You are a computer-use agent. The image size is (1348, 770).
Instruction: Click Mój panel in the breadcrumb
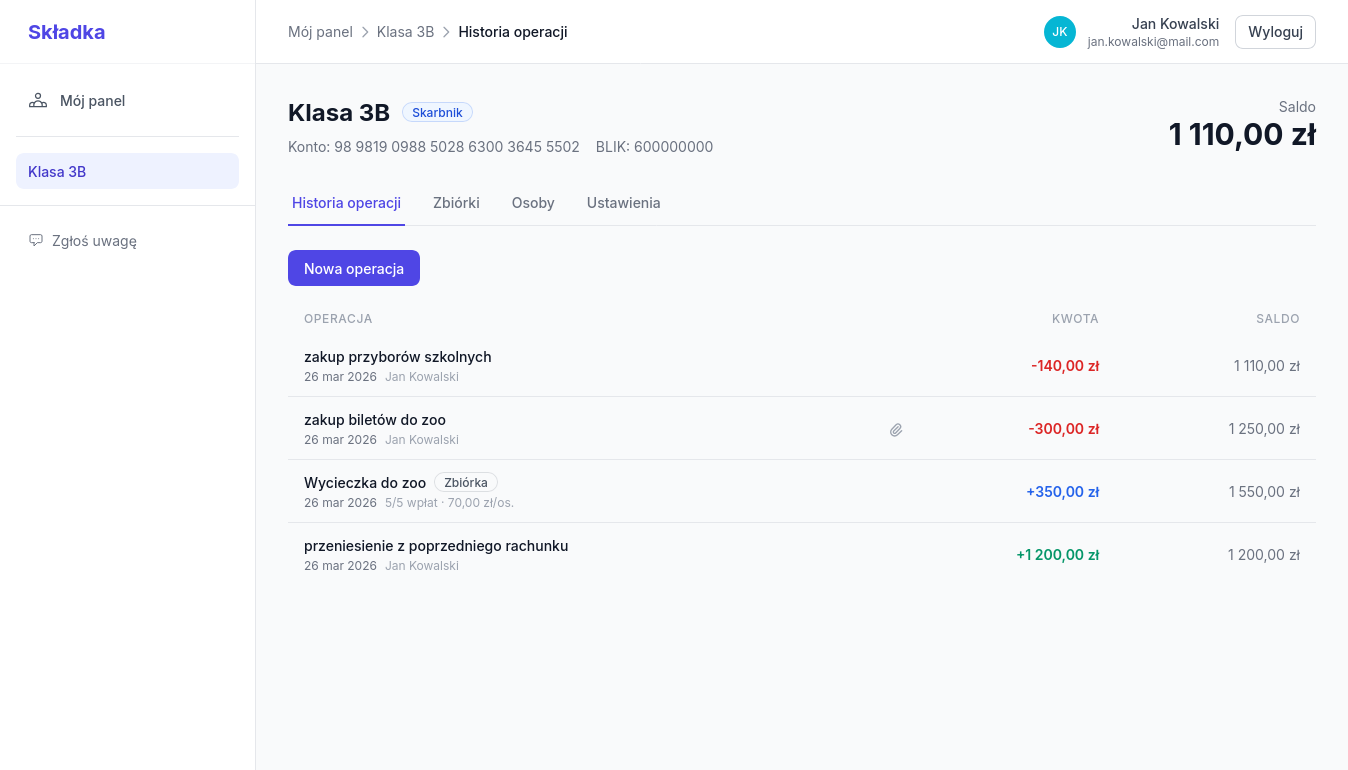(320, 32)
